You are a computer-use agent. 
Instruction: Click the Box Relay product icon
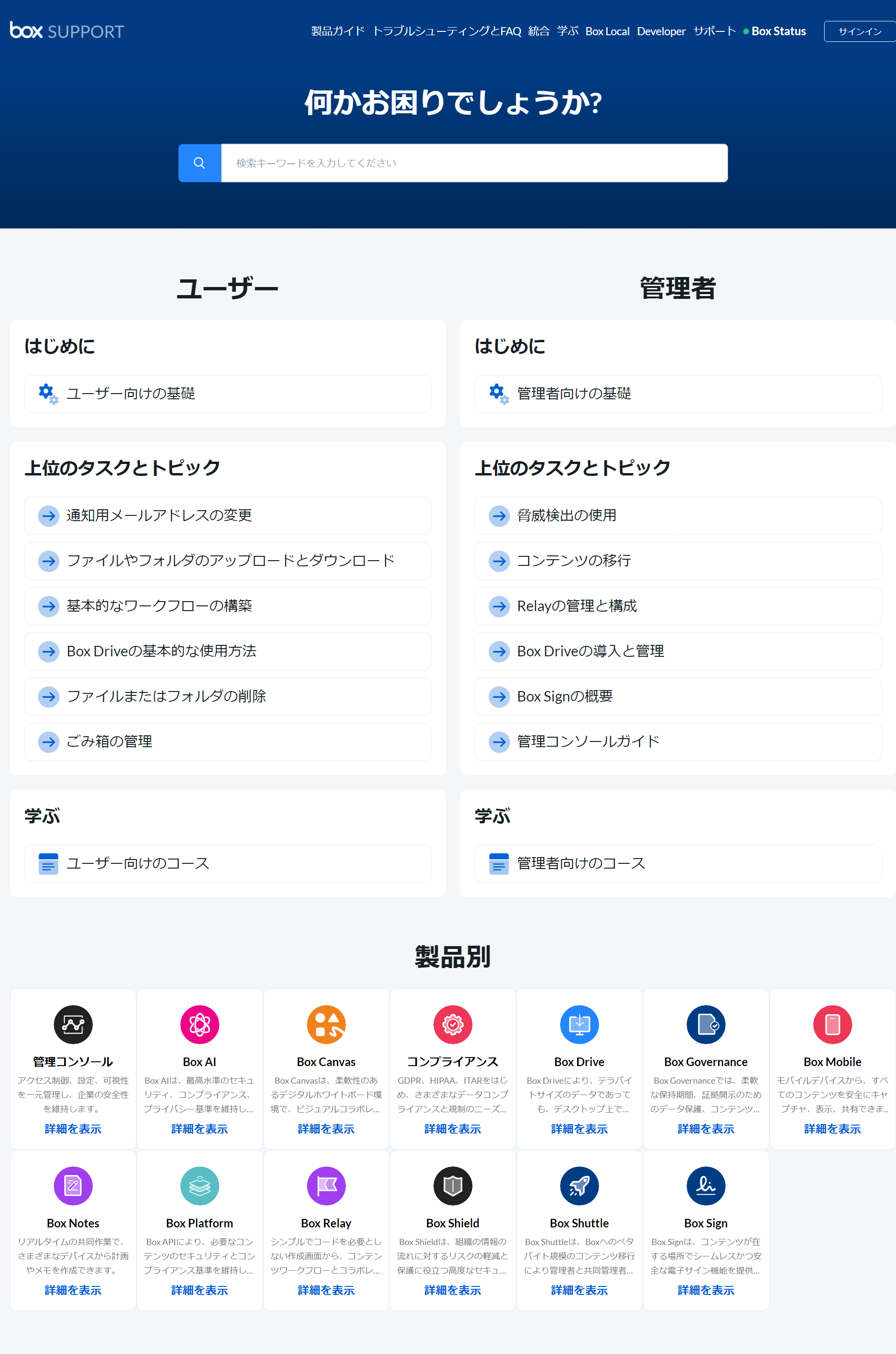326,1186
